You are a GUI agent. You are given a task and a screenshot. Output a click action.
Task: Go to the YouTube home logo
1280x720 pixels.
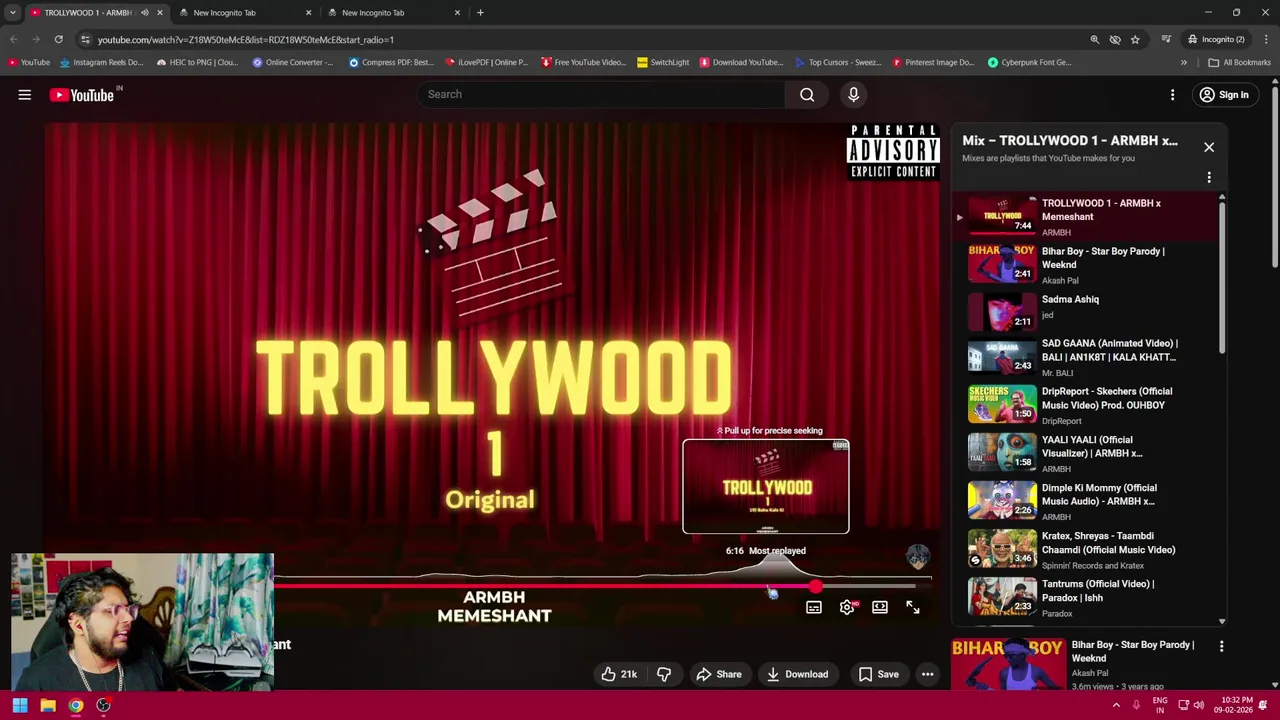(82, 95)
